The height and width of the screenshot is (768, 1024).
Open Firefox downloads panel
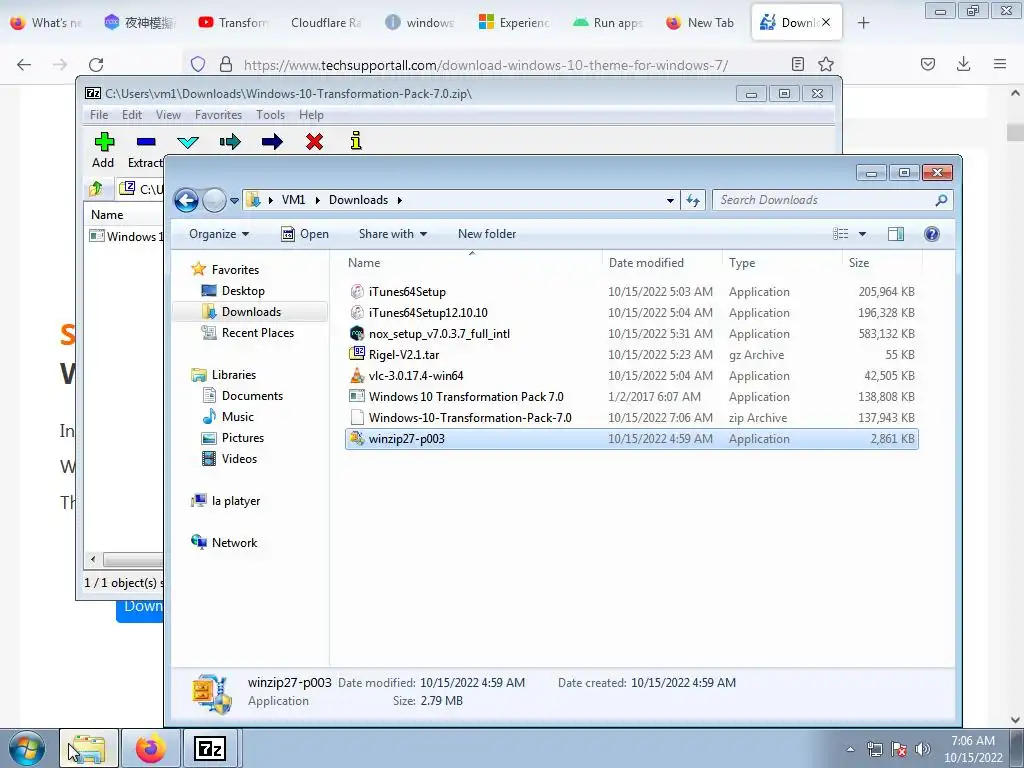click(x=963, y=64)
